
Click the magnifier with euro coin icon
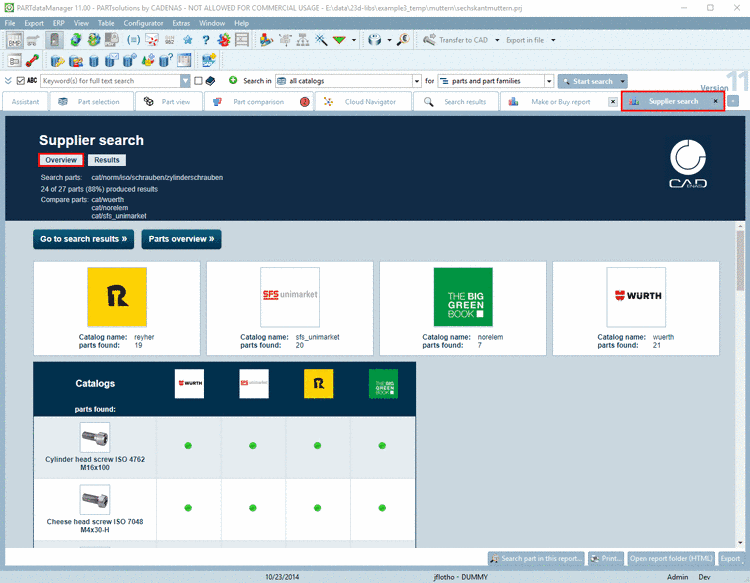click(x=403, y=40)
